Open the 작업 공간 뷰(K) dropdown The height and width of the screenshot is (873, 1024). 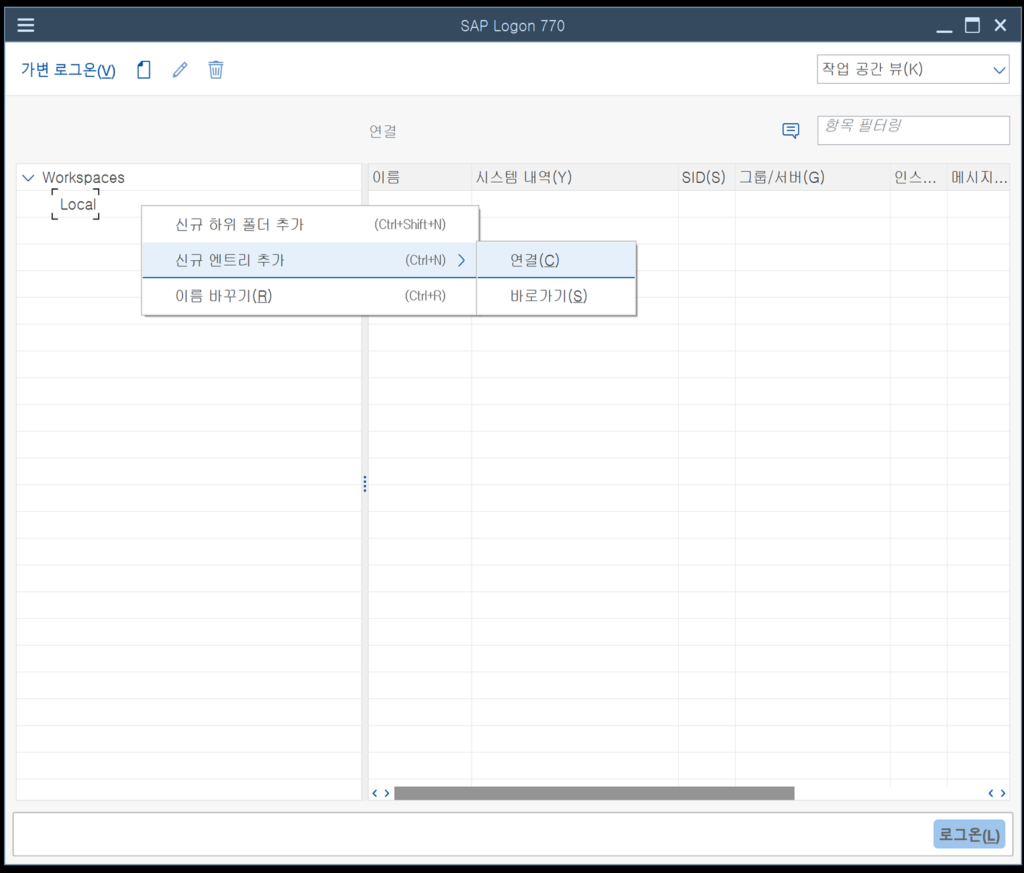pos(912,69)
